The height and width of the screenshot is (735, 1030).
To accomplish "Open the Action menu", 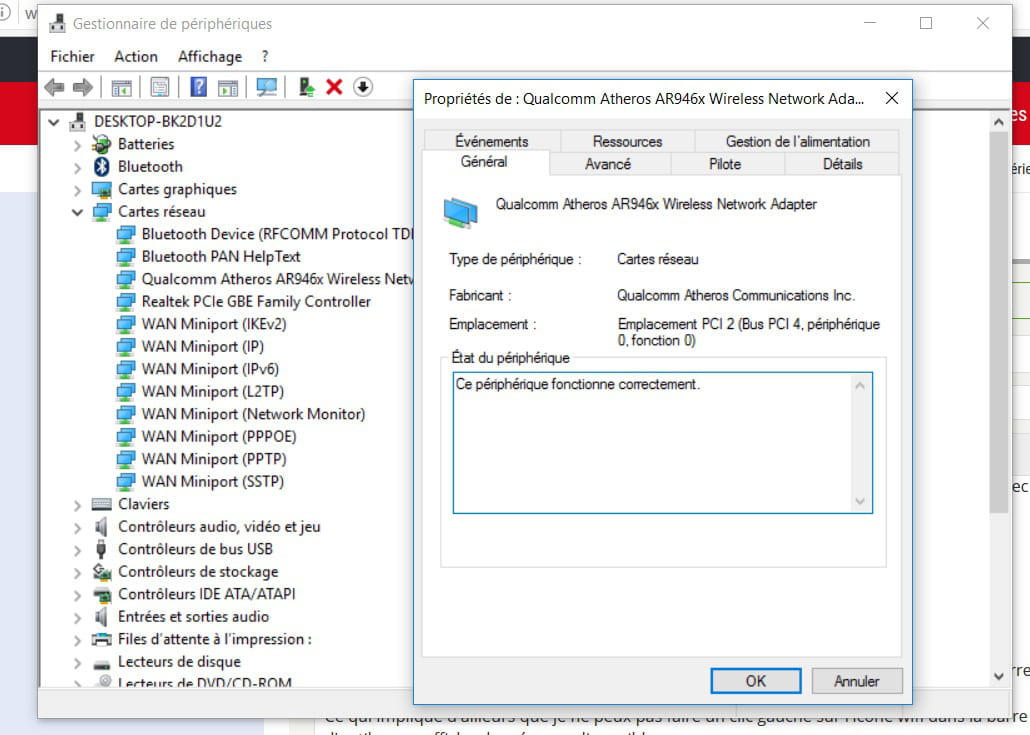I will 136,56.
